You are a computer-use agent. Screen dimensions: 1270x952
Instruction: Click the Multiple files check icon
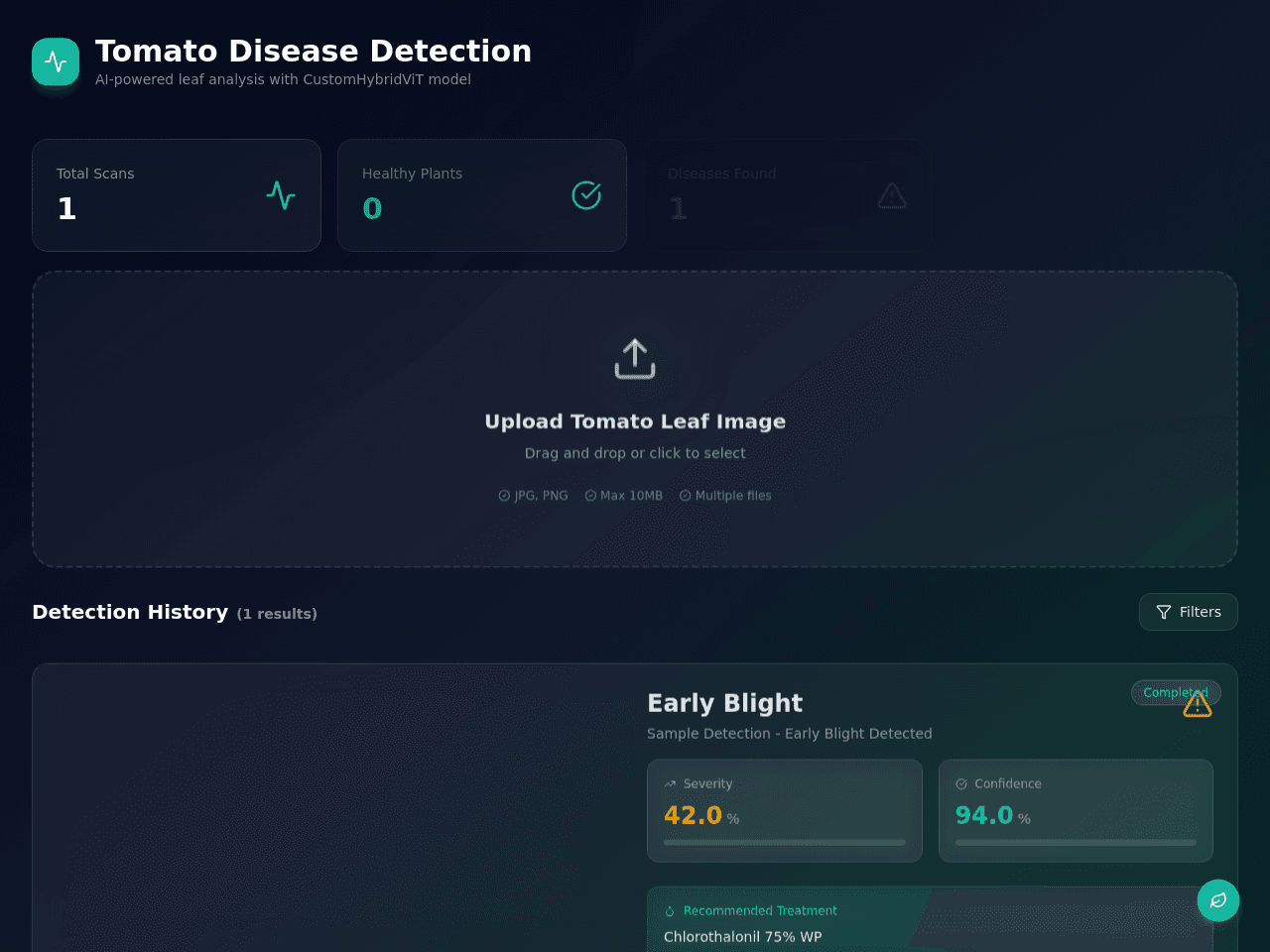pyautogui.click(x=685, y=496)
